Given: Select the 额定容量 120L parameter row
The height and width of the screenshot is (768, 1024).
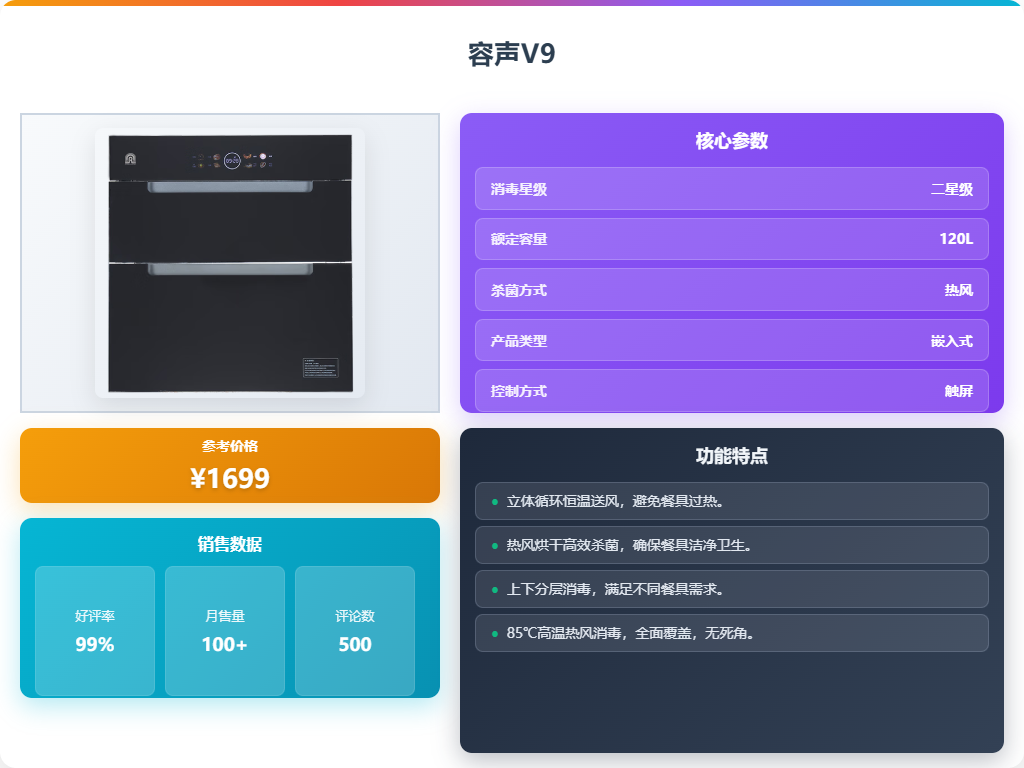Looking at the screenshot, I should 731,239.
